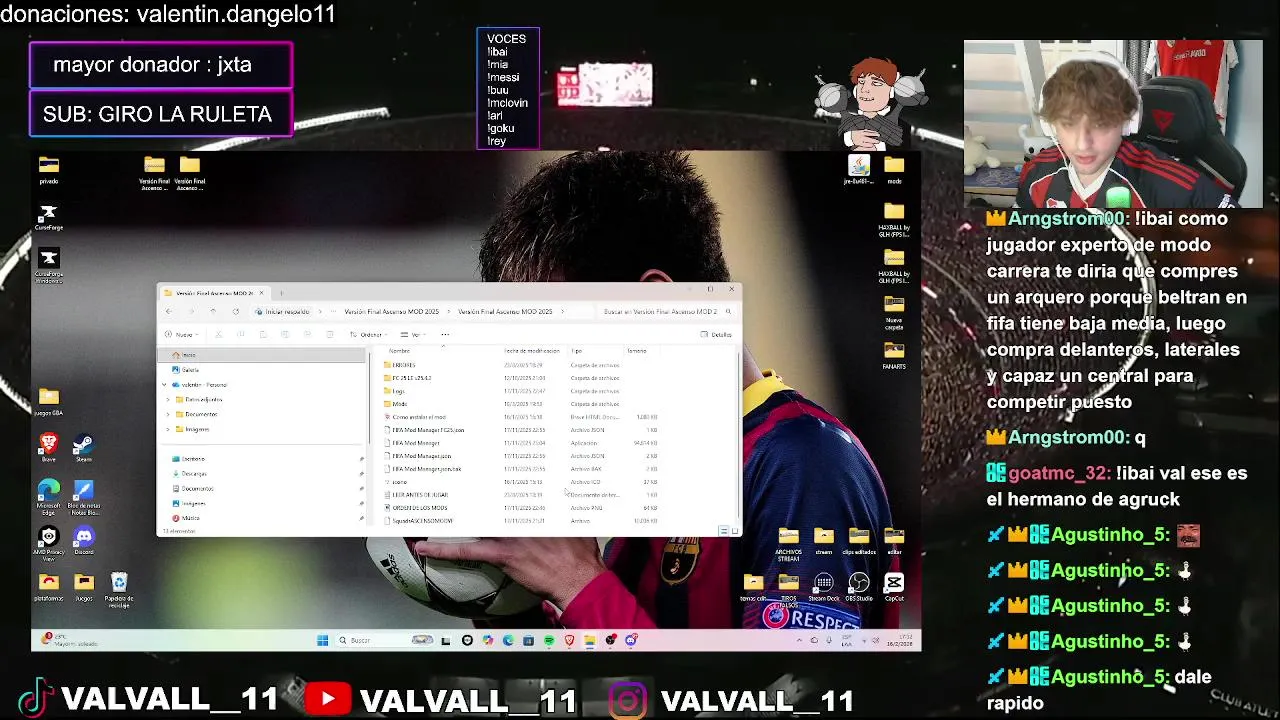Sort by Tipo column header

(x=577, y=351)
